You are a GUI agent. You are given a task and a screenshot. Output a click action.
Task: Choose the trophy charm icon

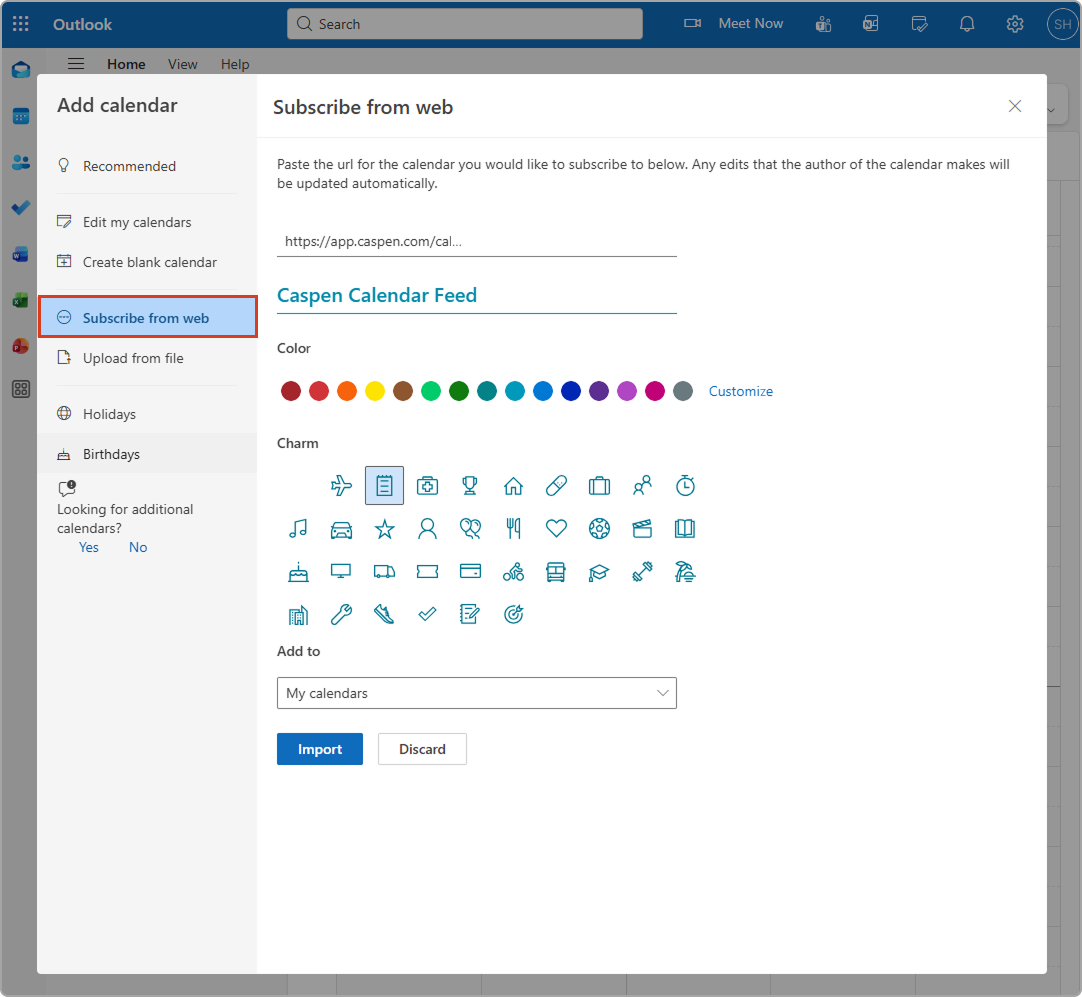470,486
